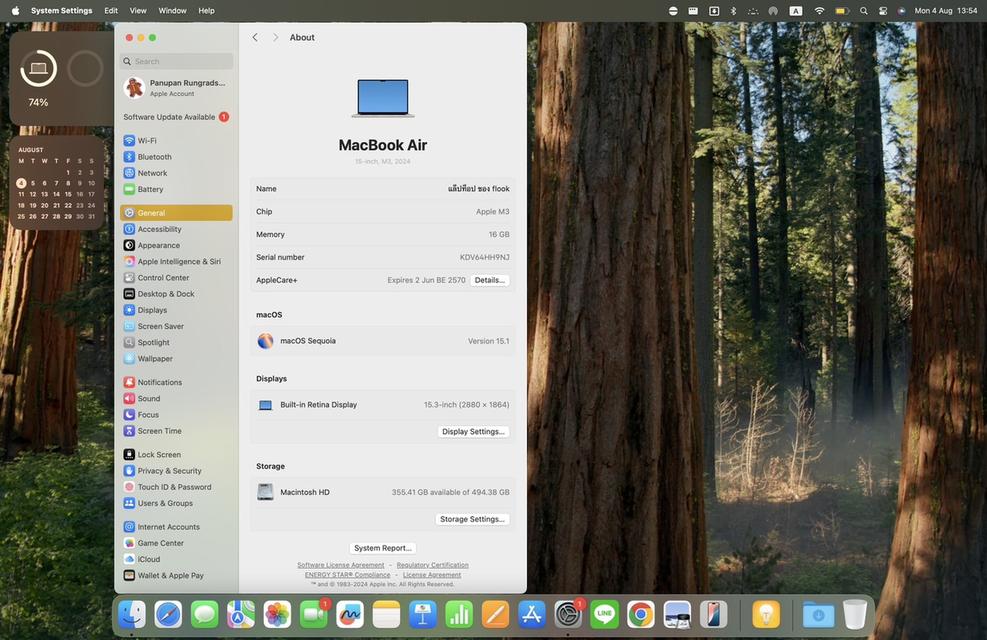Open Panupan Rungrads Apple Account
This screenshot has width=987, height=640.
pos(176,87)
